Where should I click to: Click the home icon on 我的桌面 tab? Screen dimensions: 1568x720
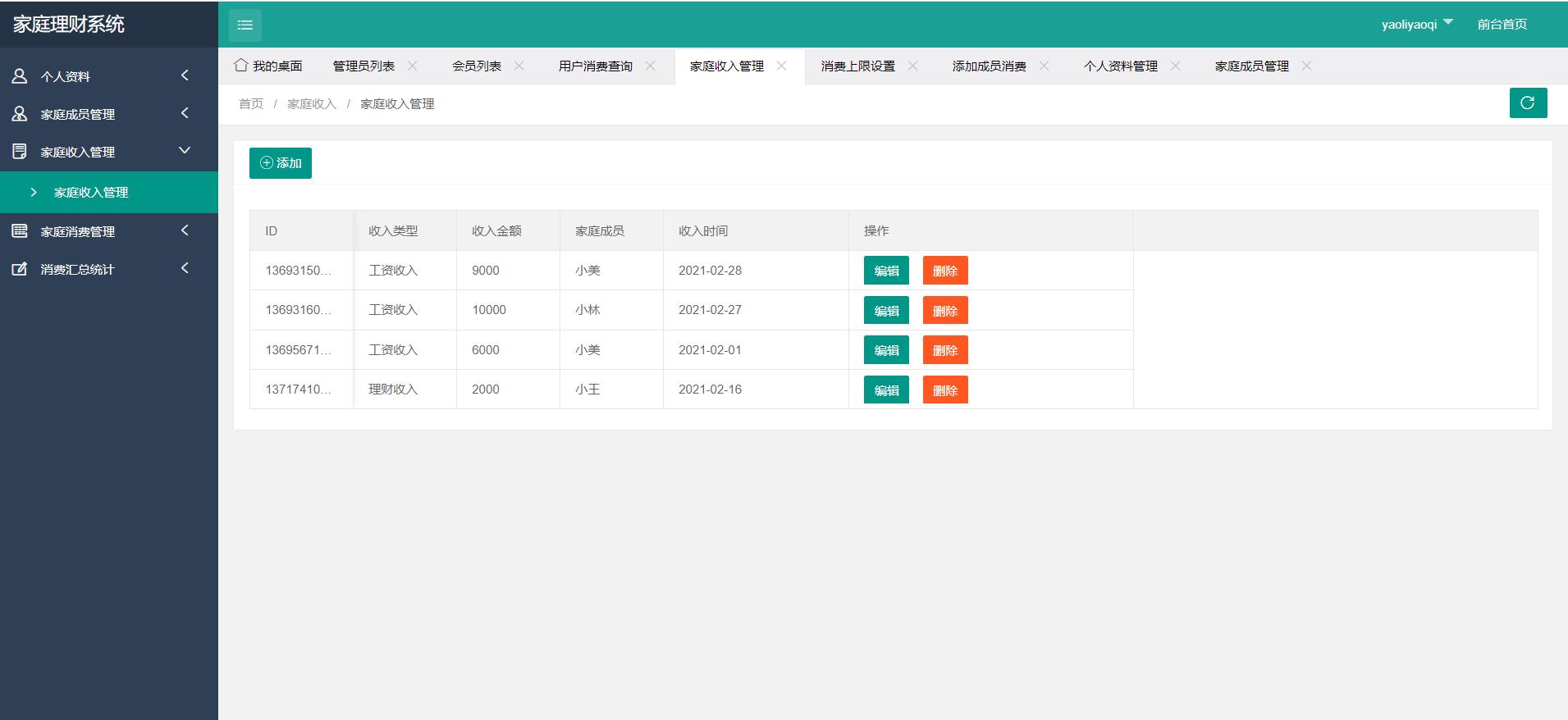(240, 65)
